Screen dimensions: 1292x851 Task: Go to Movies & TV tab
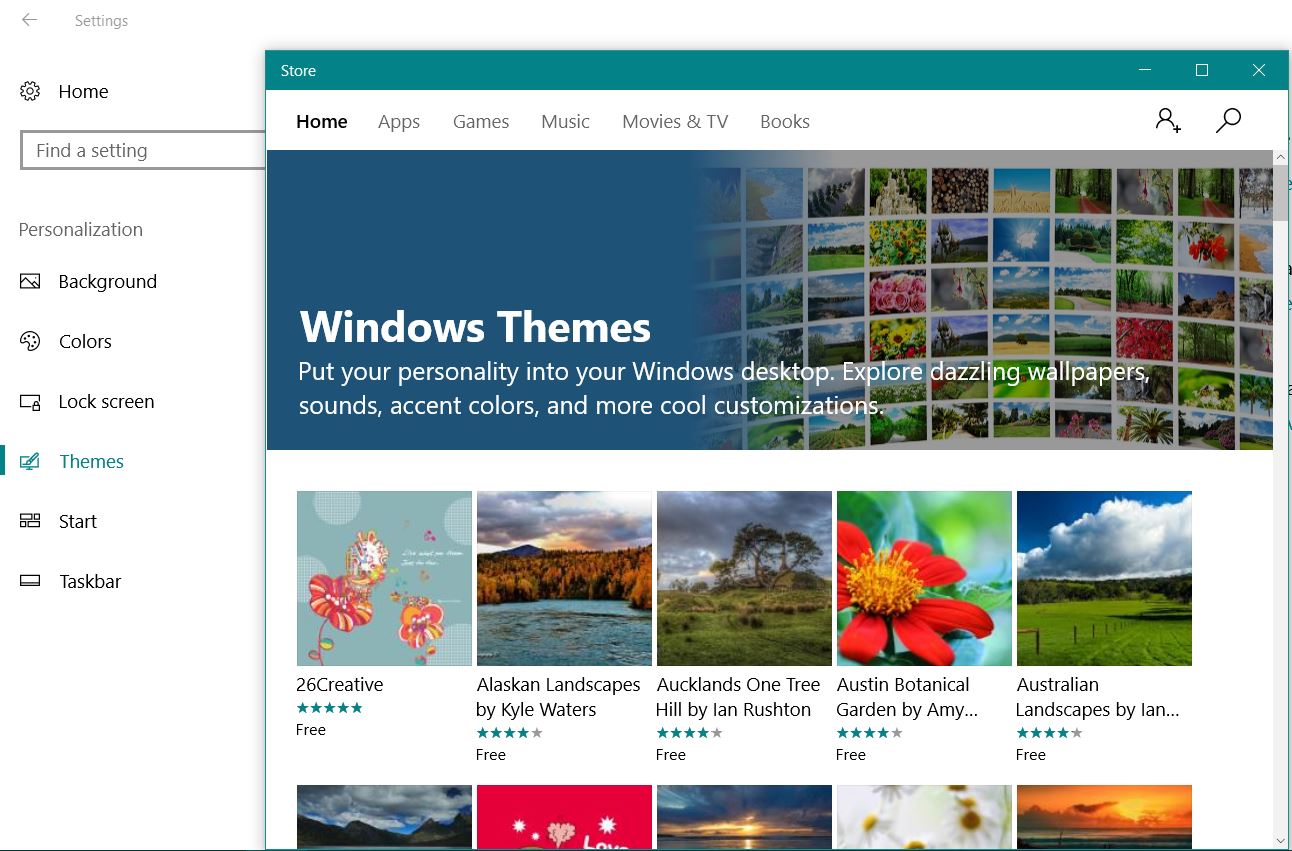point(675,122)
